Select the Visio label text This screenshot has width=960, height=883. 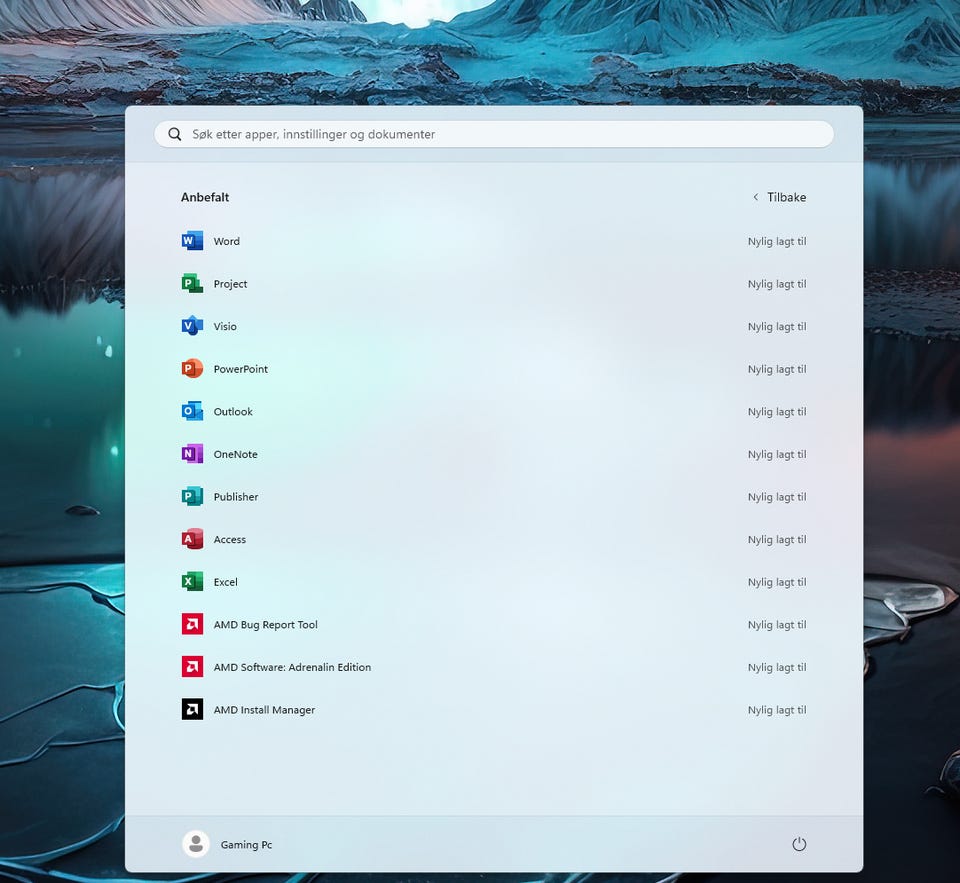pos(225,326)
